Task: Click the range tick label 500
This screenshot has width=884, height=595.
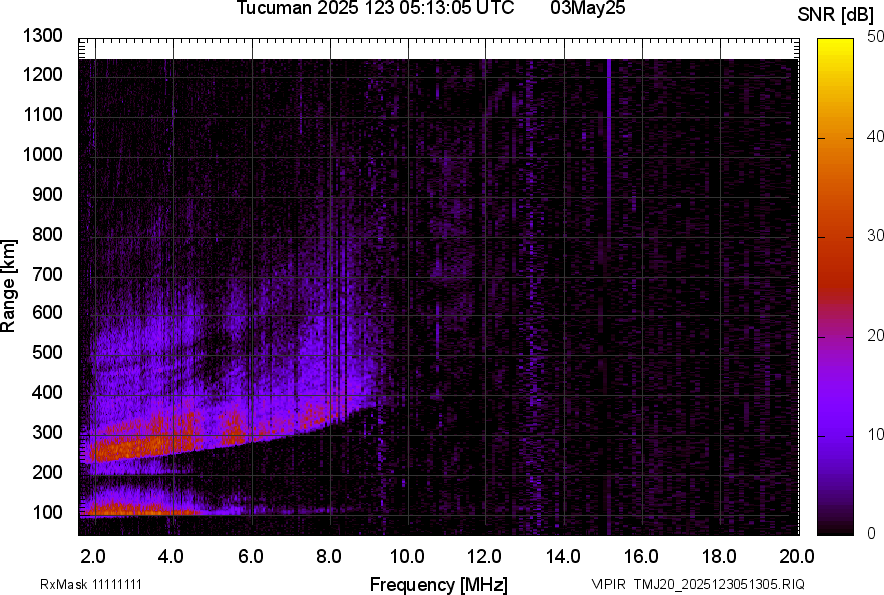Action: pos(47,352)
